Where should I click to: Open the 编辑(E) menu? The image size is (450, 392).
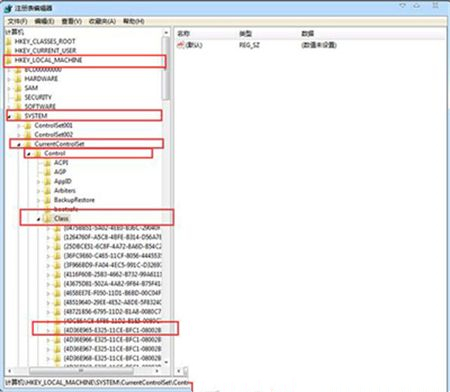44,21
